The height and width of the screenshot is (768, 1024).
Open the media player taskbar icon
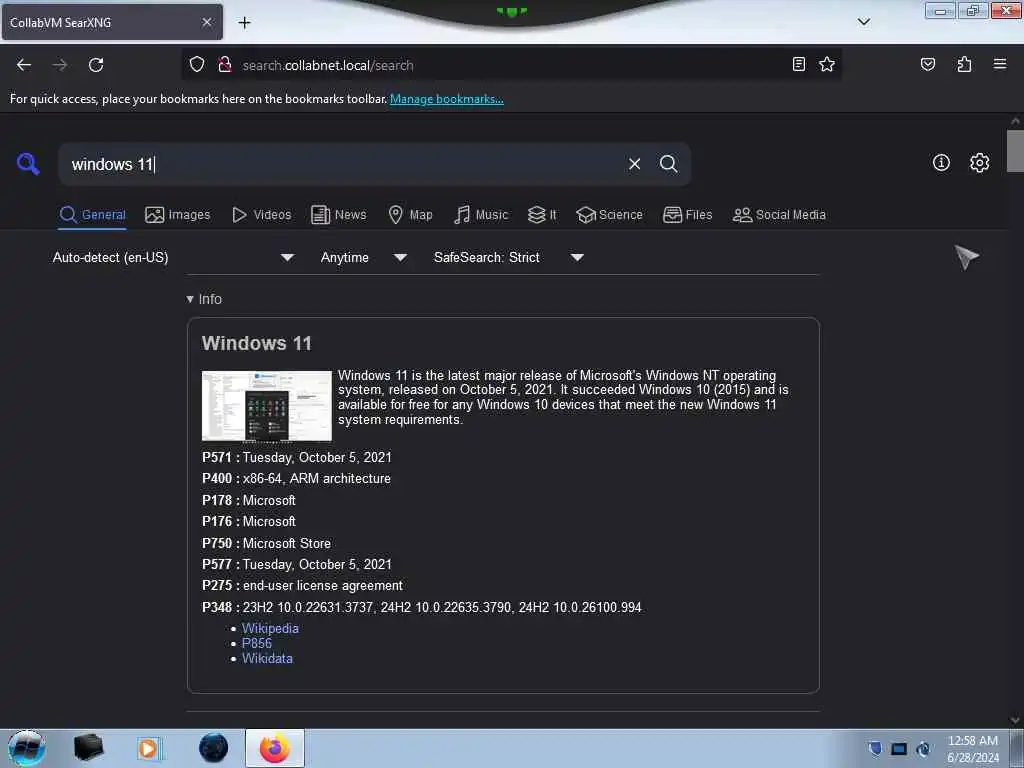149,748
